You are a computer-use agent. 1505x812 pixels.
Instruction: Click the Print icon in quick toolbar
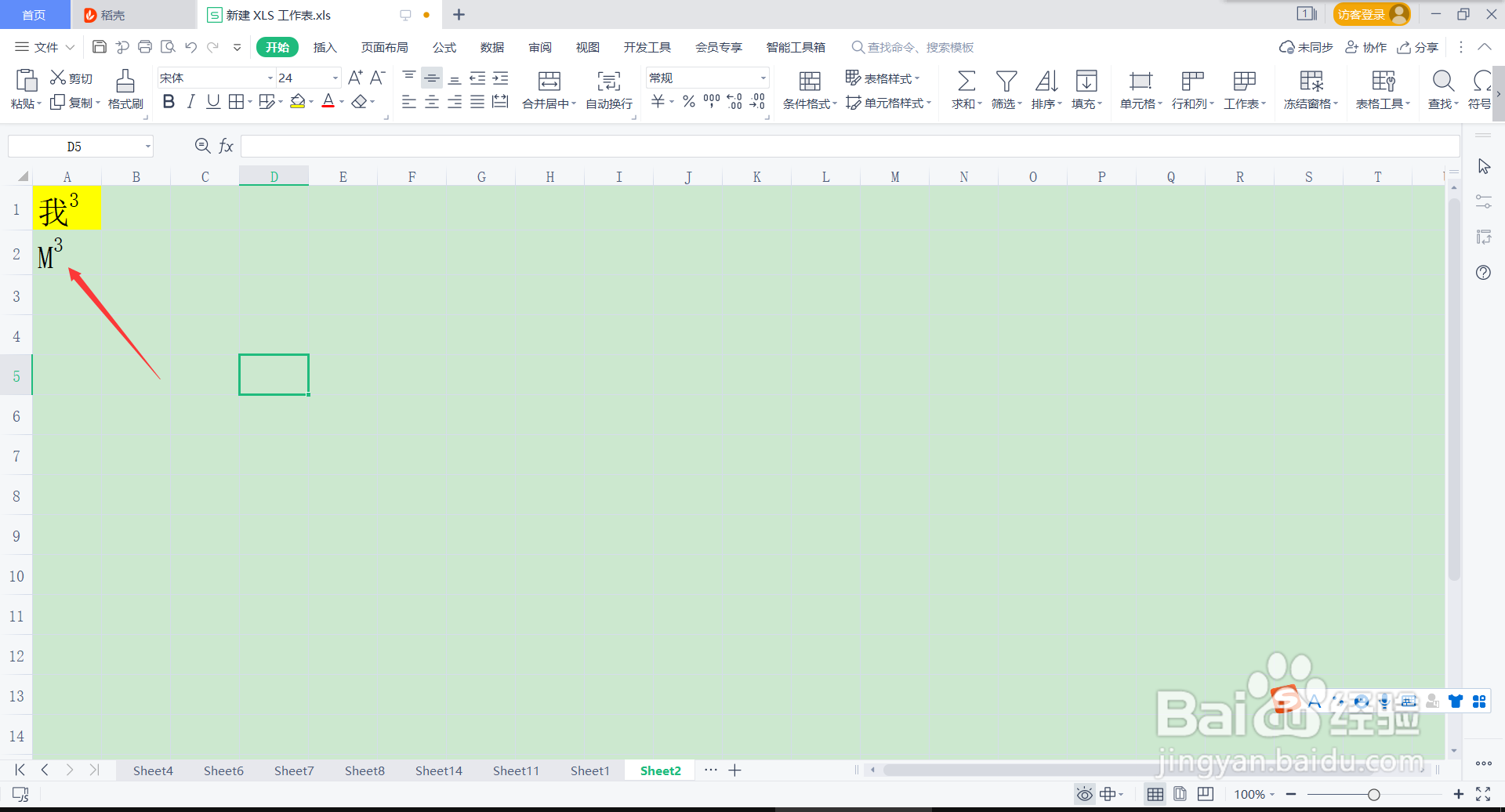[x=145, y=47]
